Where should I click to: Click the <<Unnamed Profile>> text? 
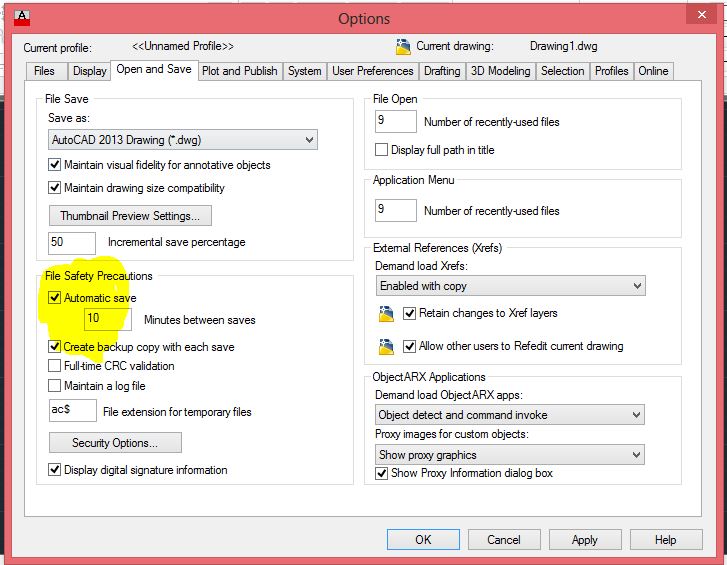coord(183,46)
